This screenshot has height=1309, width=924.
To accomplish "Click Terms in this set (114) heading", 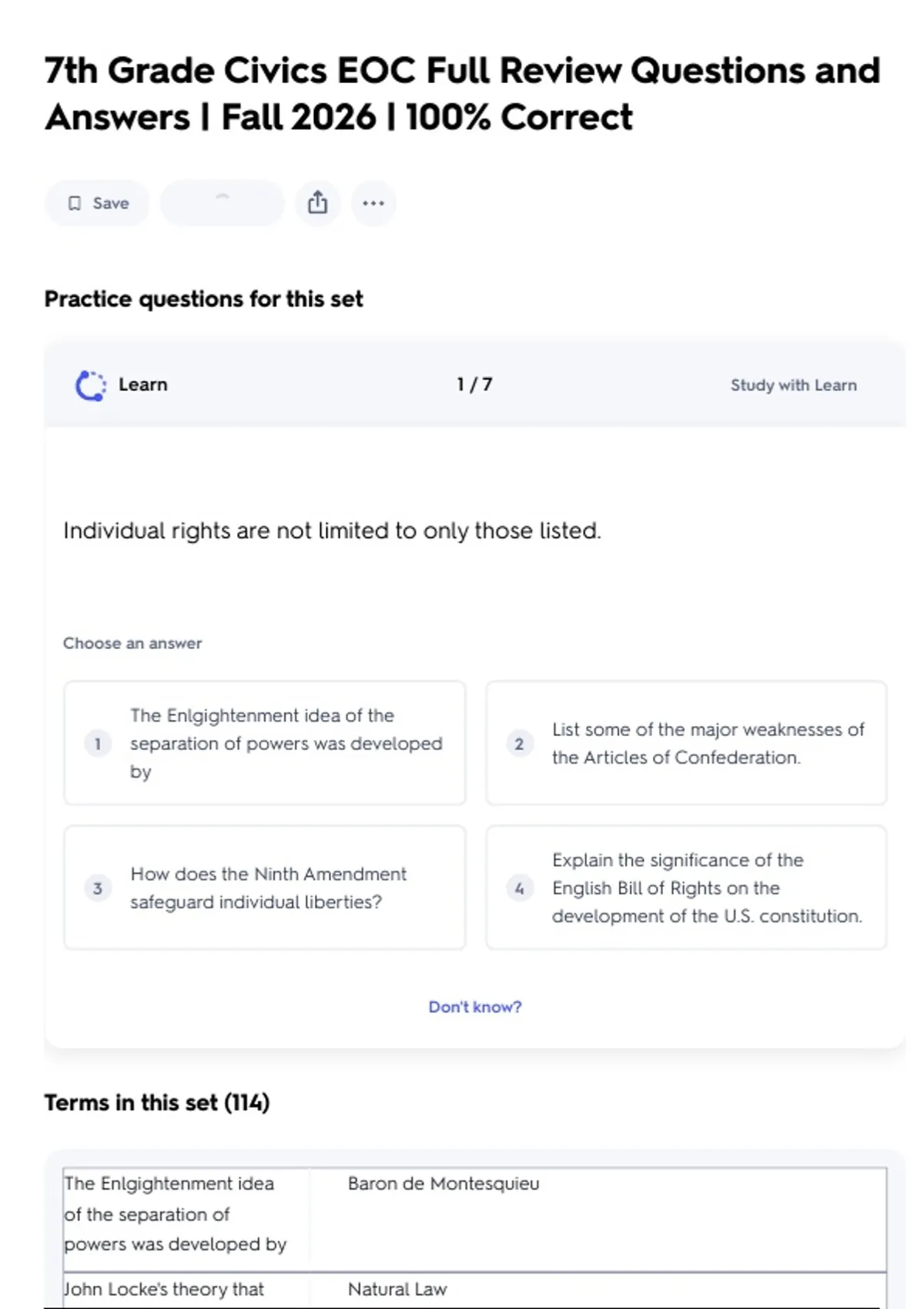I will pos(157,1103).
